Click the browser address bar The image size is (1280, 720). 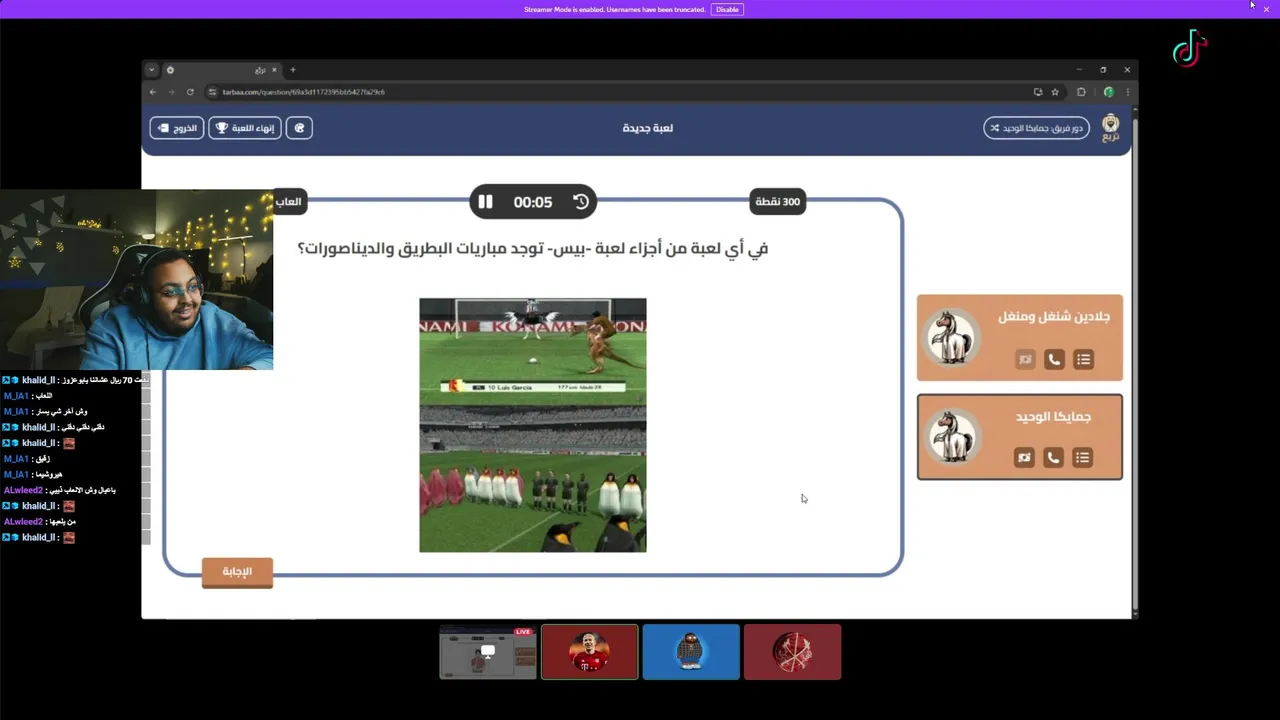[620, 92]
